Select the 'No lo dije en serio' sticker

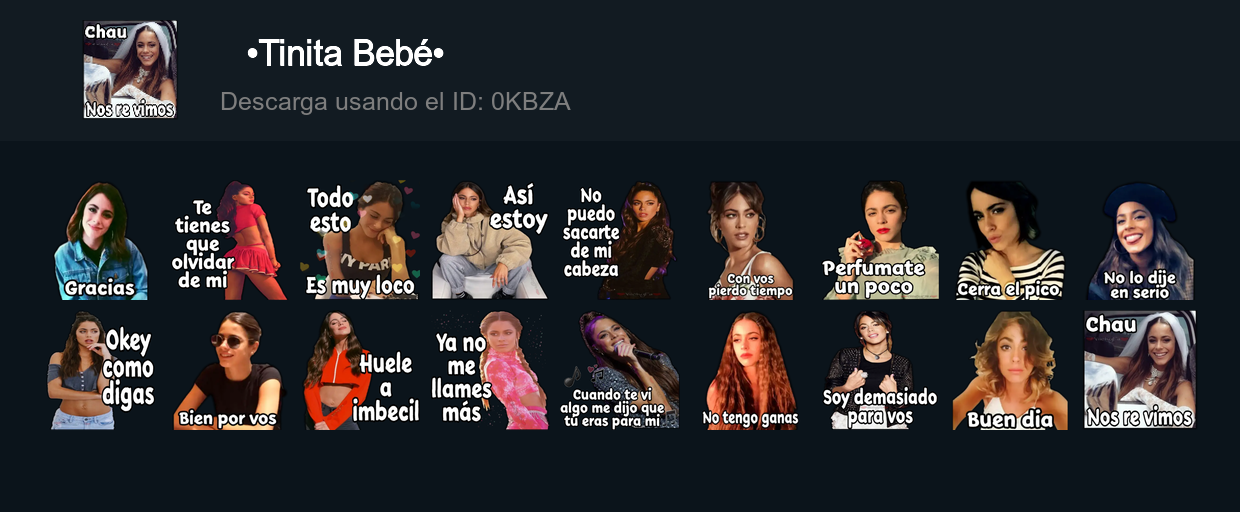click(1140, 240)
